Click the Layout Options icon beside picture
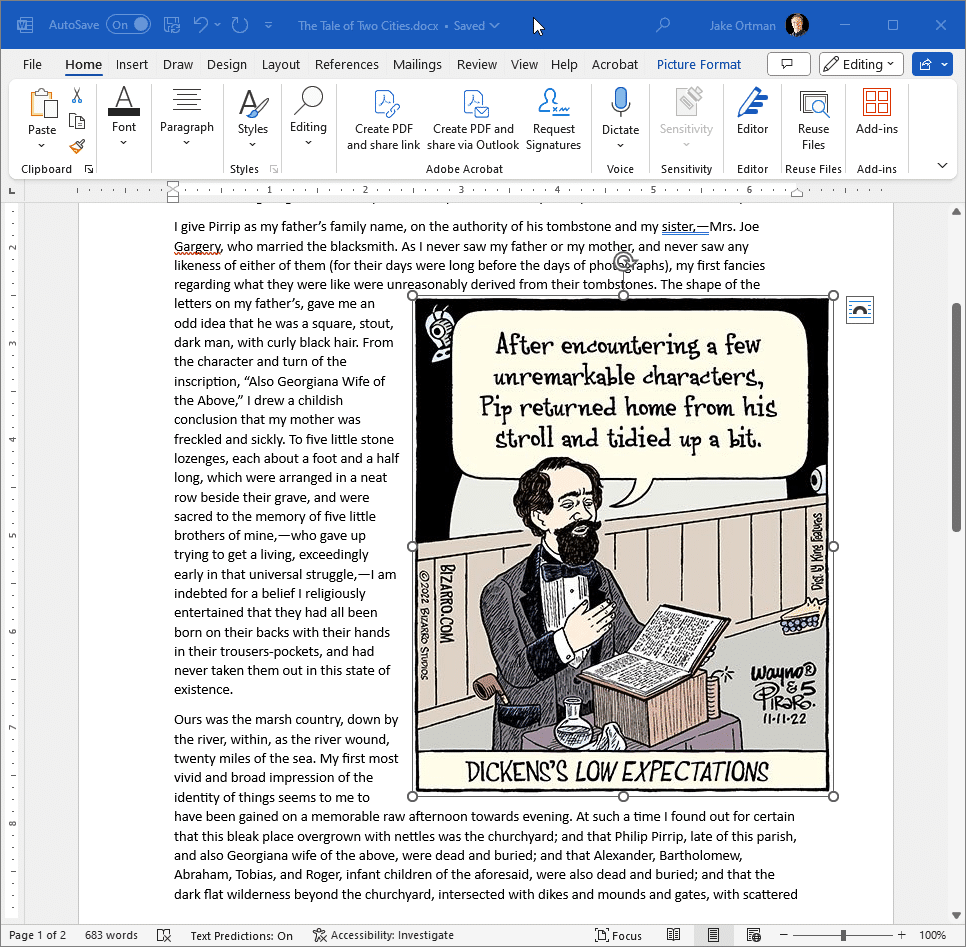 click(x=859, y=310)
